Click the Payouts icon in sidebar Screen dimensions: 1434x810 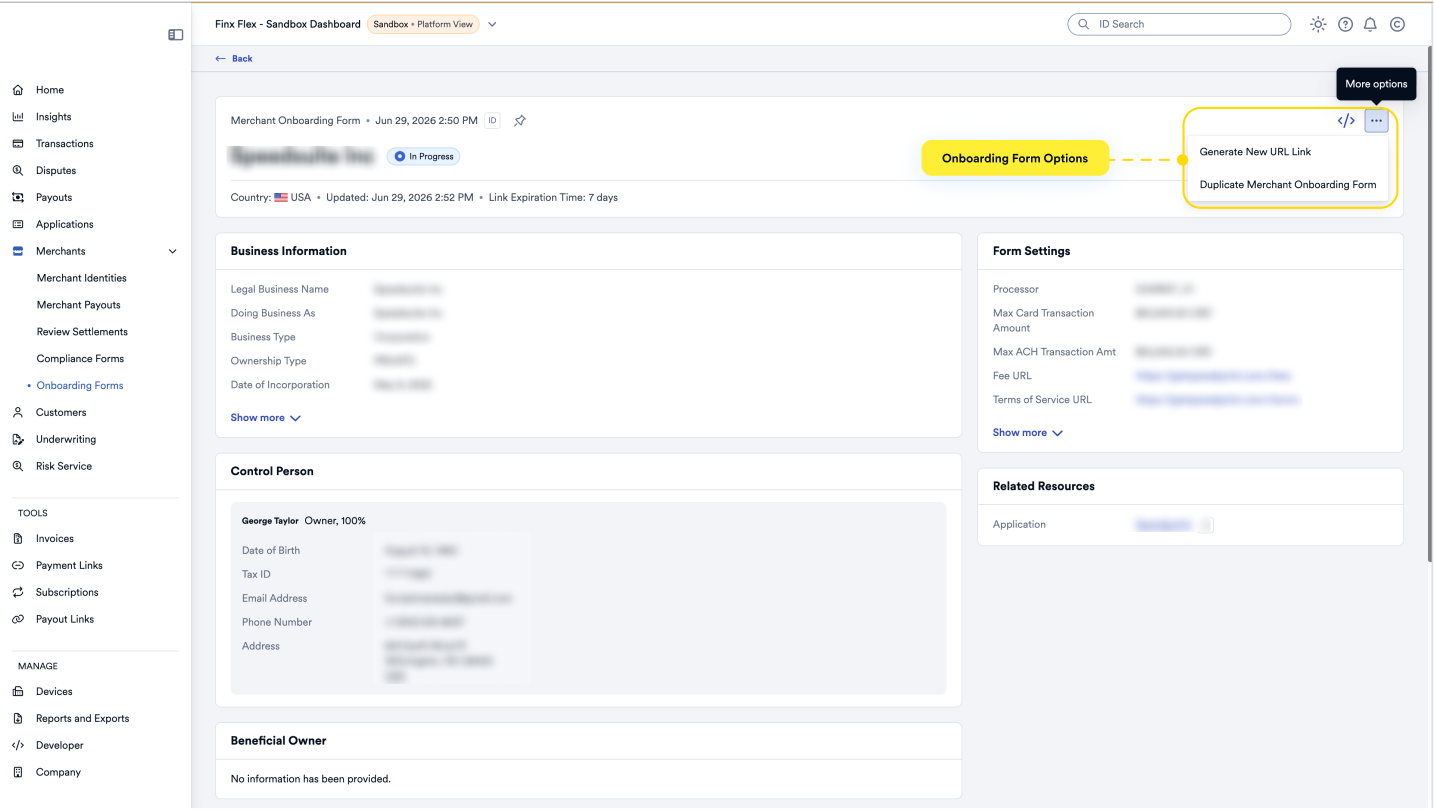click(18, 198)
